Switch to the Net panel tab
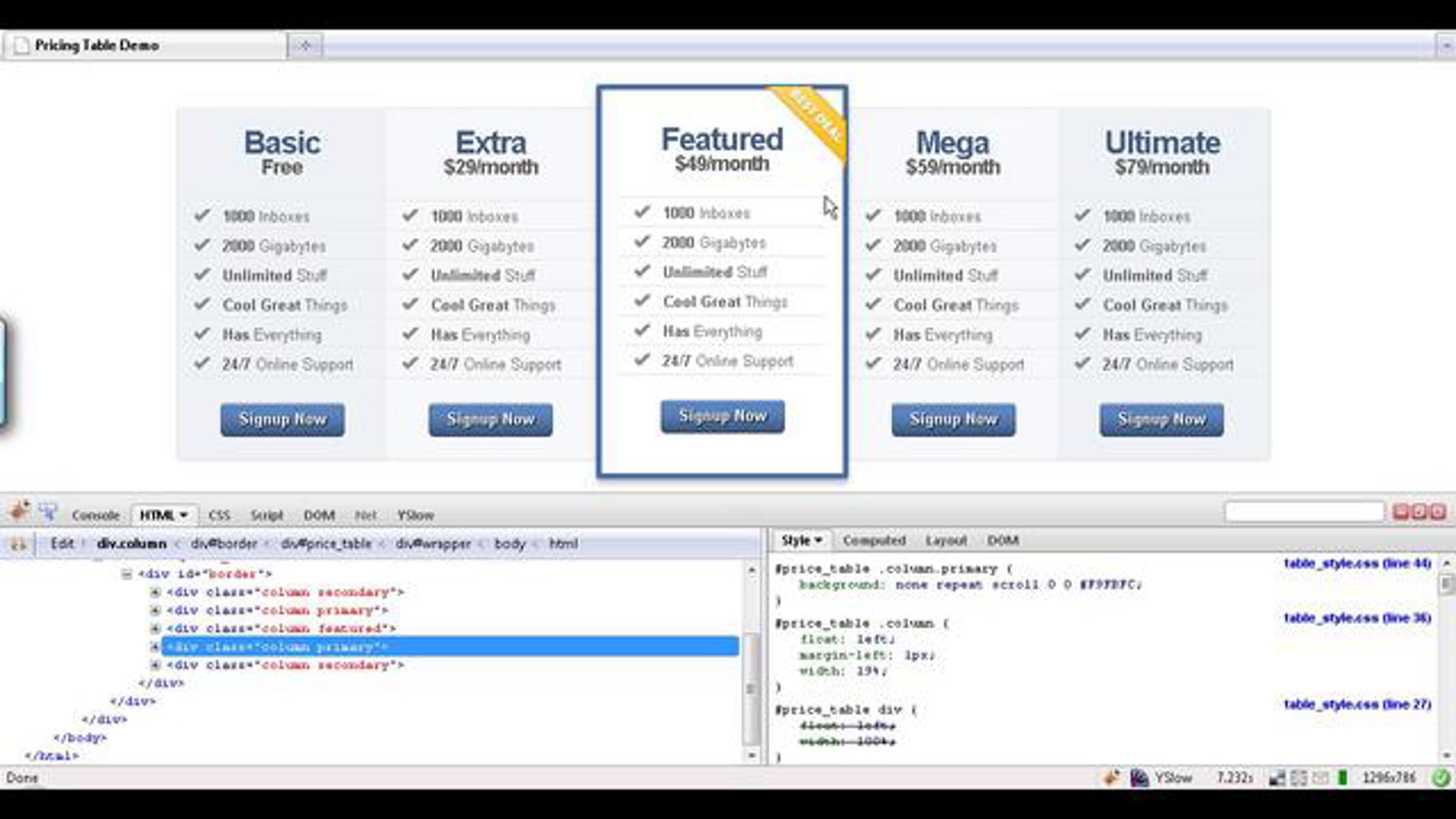The width and height of the screenshot is (1456, 819). pos(365,515)
